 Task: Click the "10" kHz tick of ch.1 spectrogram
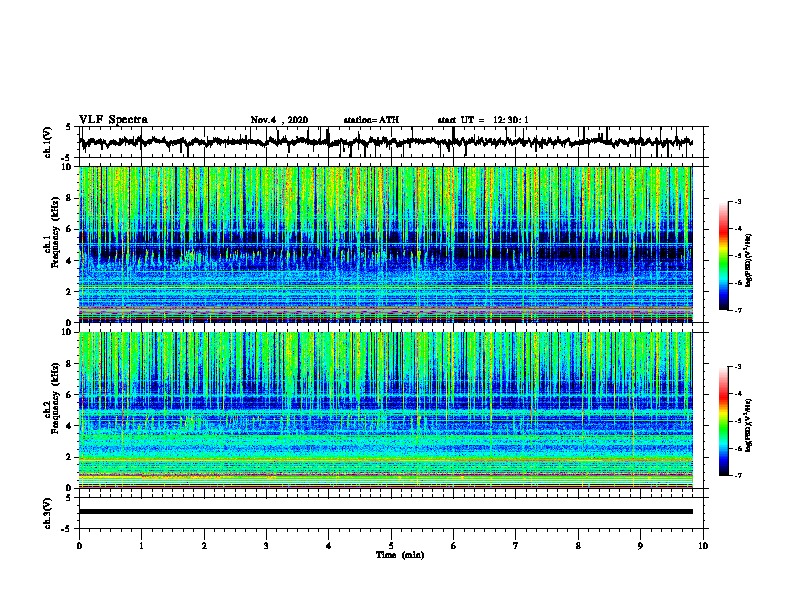click(67, 167)
